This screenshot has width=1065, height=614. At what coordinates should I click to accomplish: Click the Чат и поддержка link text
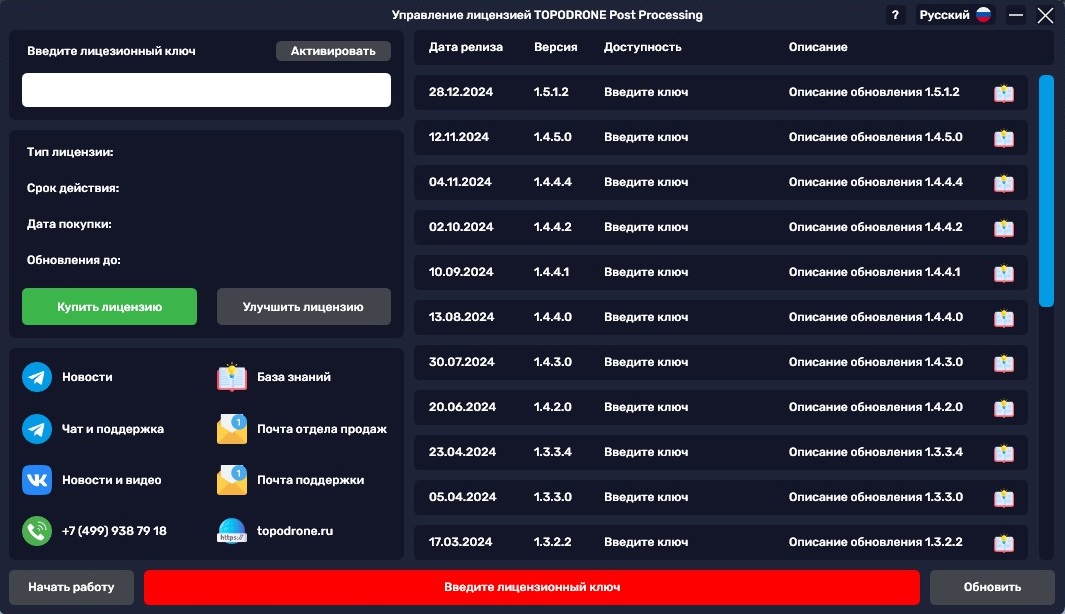pyautogui.click(x=113, y=429)
